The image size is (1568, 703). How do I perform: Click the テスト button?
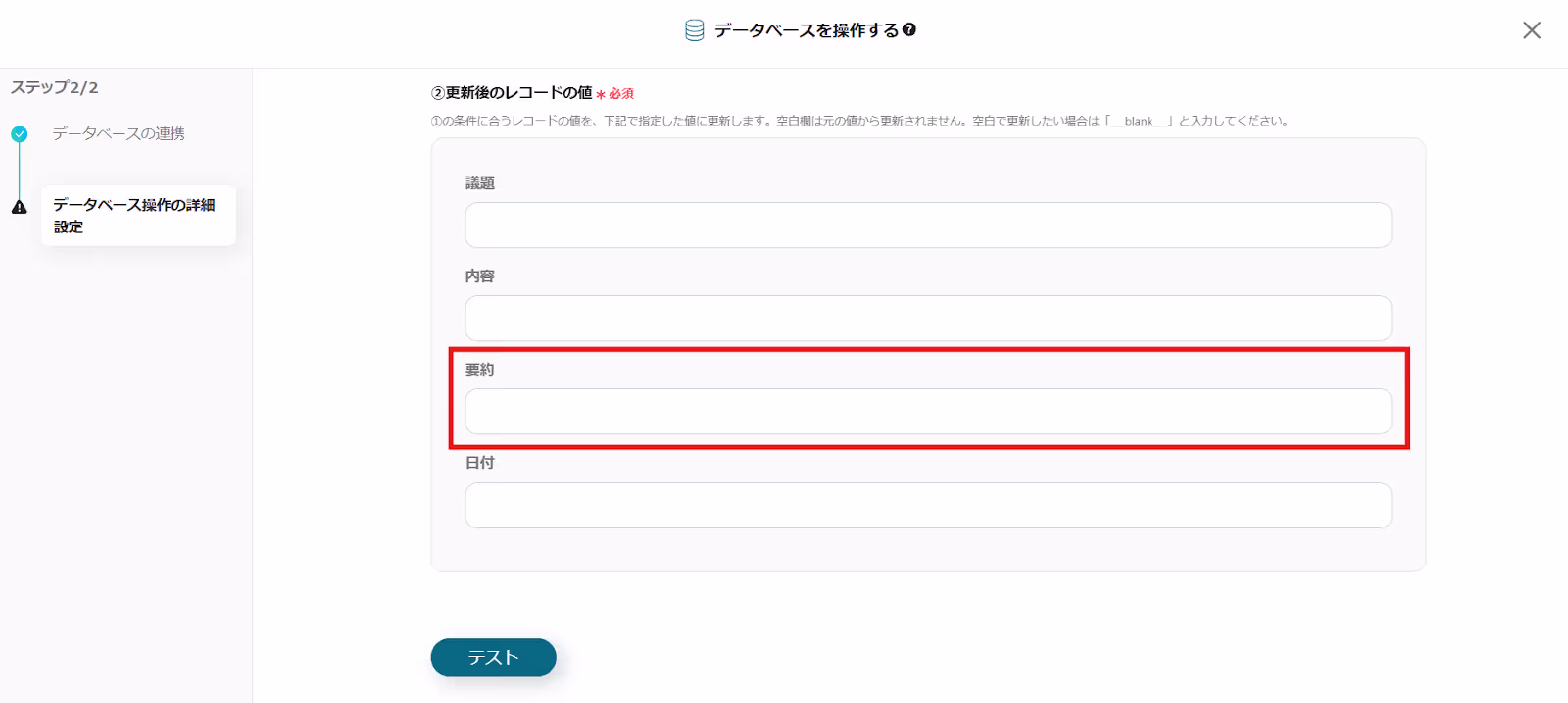tap(494, 657)
